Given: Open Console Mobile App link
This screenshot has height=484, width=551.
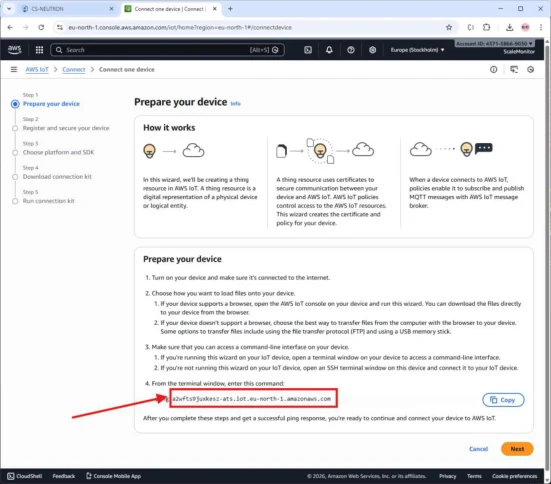Looking at the screenshot, I should [x=114, y=476].
